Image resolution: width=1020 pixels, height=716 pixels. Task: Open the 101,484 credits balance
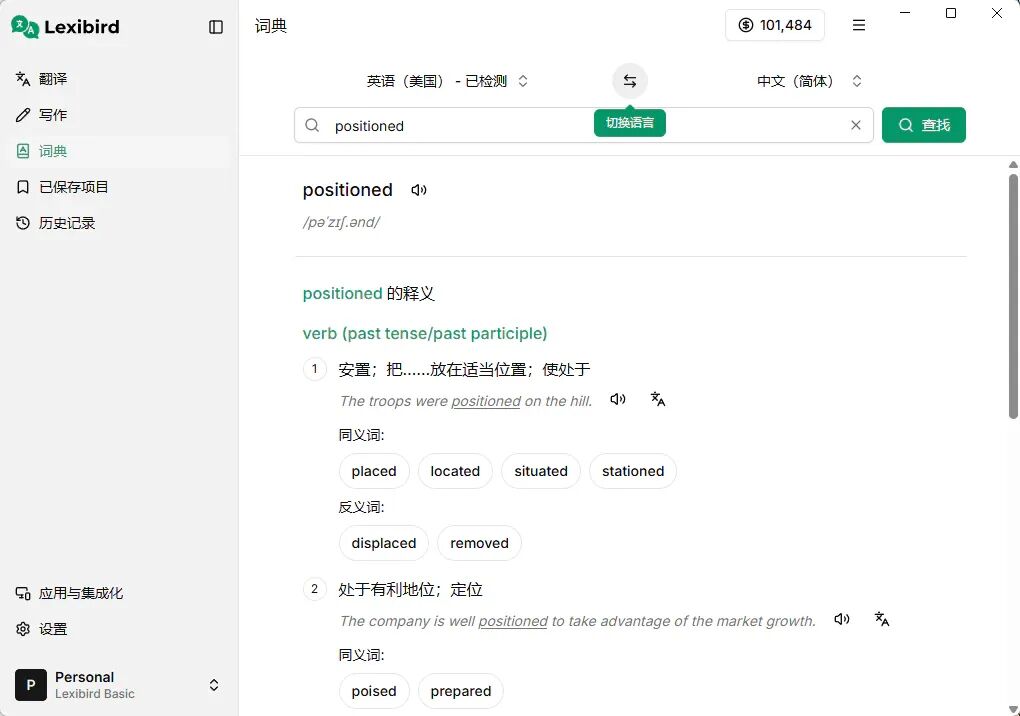(x=775, y=25)
